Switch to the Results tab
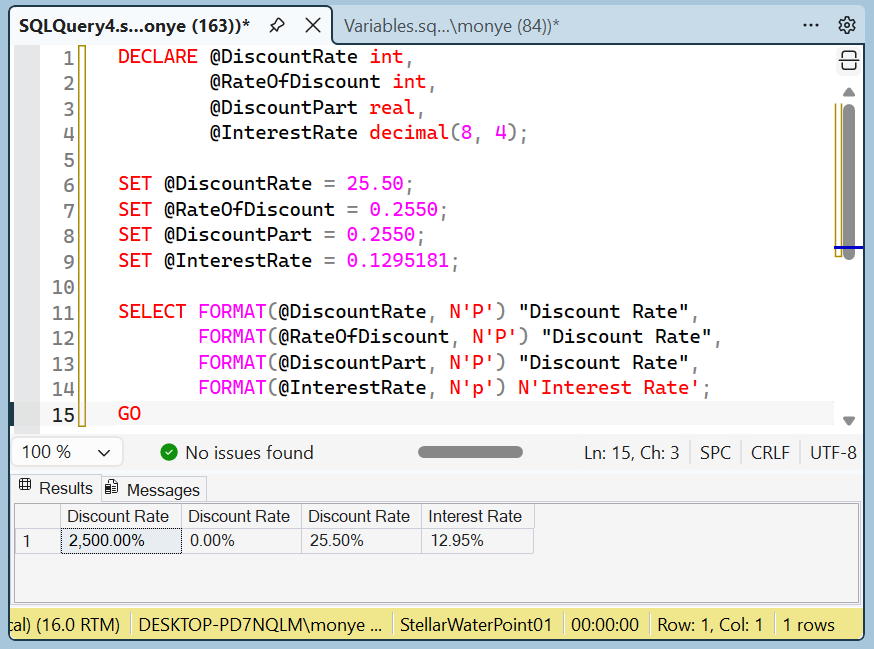 tap(57, 488)
